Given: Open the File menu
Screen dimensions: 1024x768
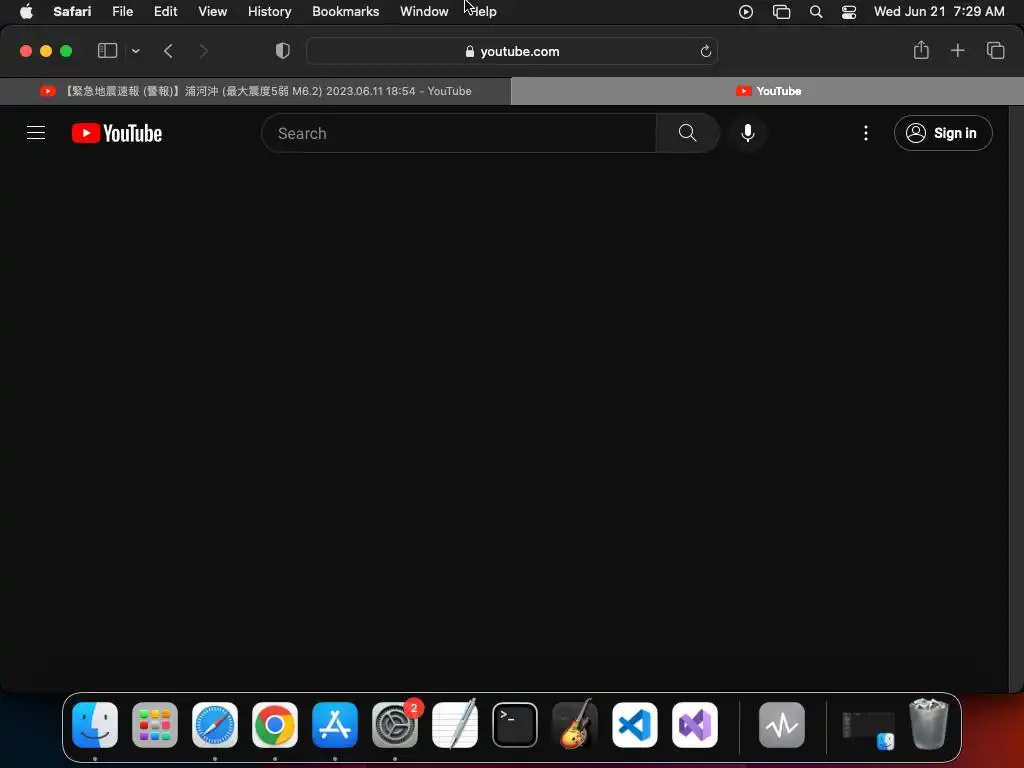Looking at the screenshot, I should pos(122,11).
